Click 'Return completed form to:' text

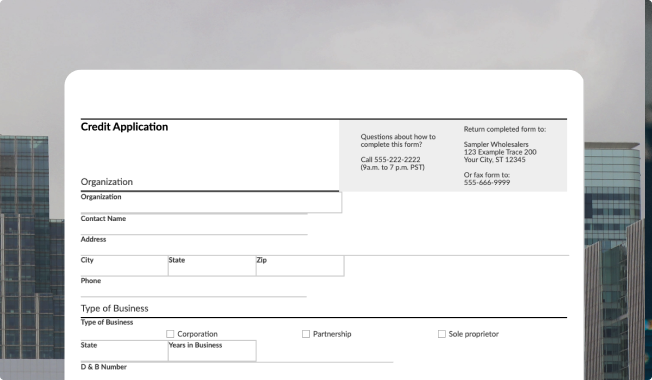[505, 129]
